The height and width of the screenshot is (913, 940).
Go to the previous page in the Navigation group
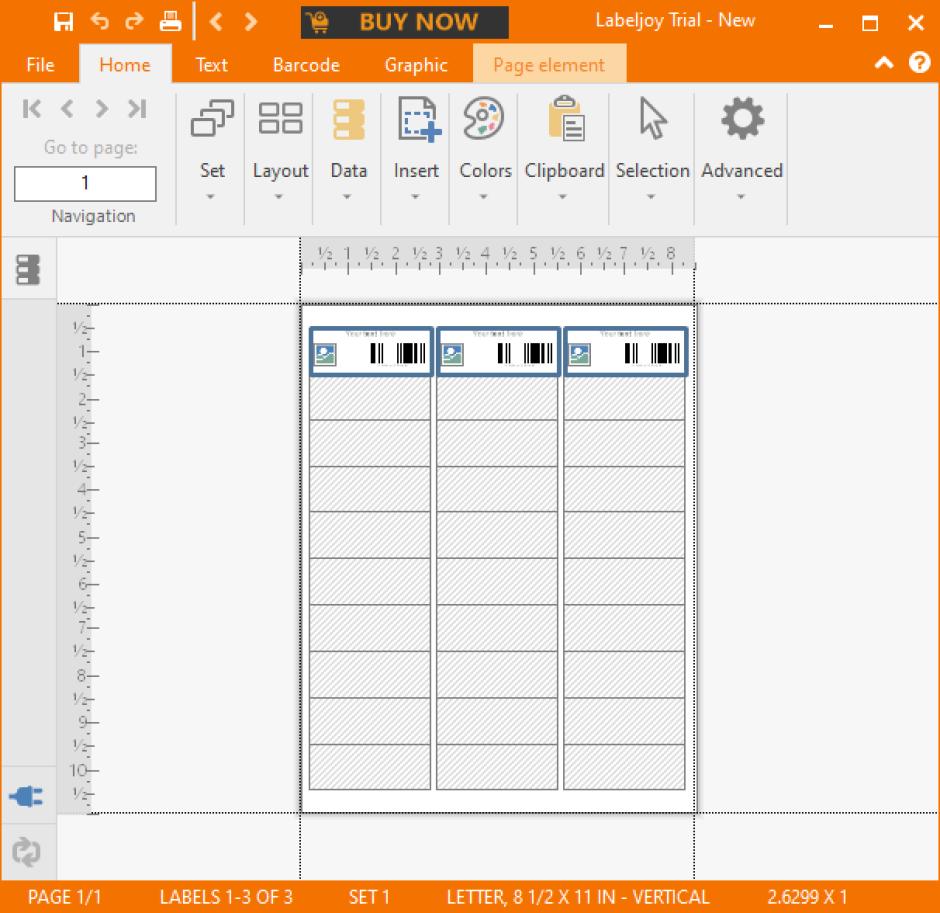(67, 109)
